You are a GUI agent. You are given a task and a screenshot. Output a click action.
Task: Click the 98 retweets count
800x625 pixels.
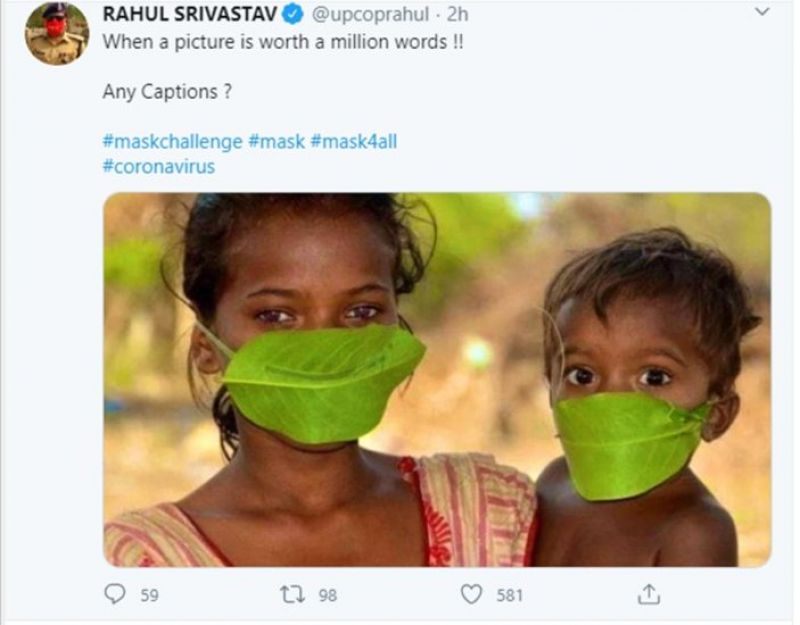[327, 595]
